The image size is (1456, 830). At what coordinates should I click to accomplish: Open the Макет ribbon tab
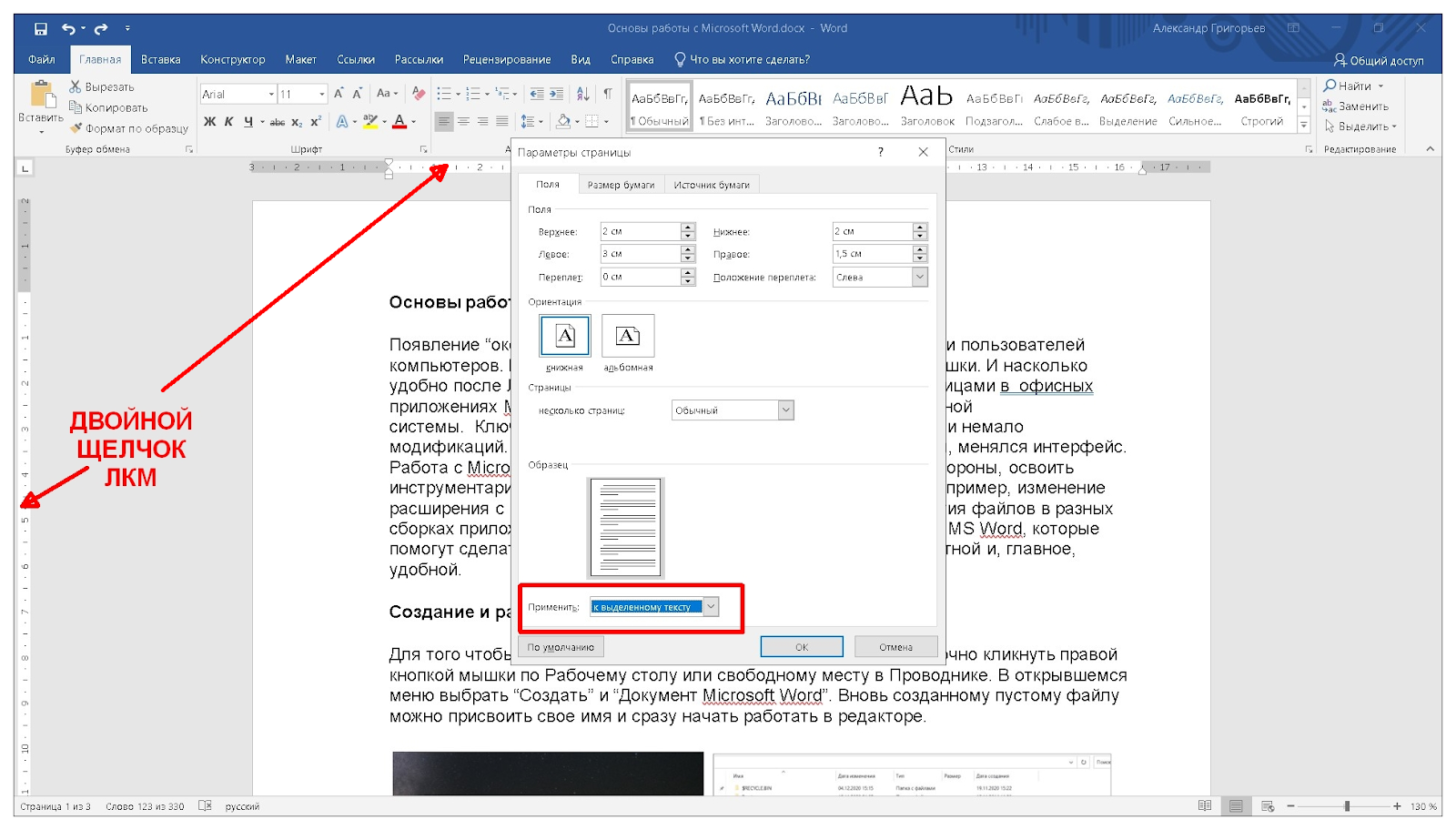[x=300, y=60]
